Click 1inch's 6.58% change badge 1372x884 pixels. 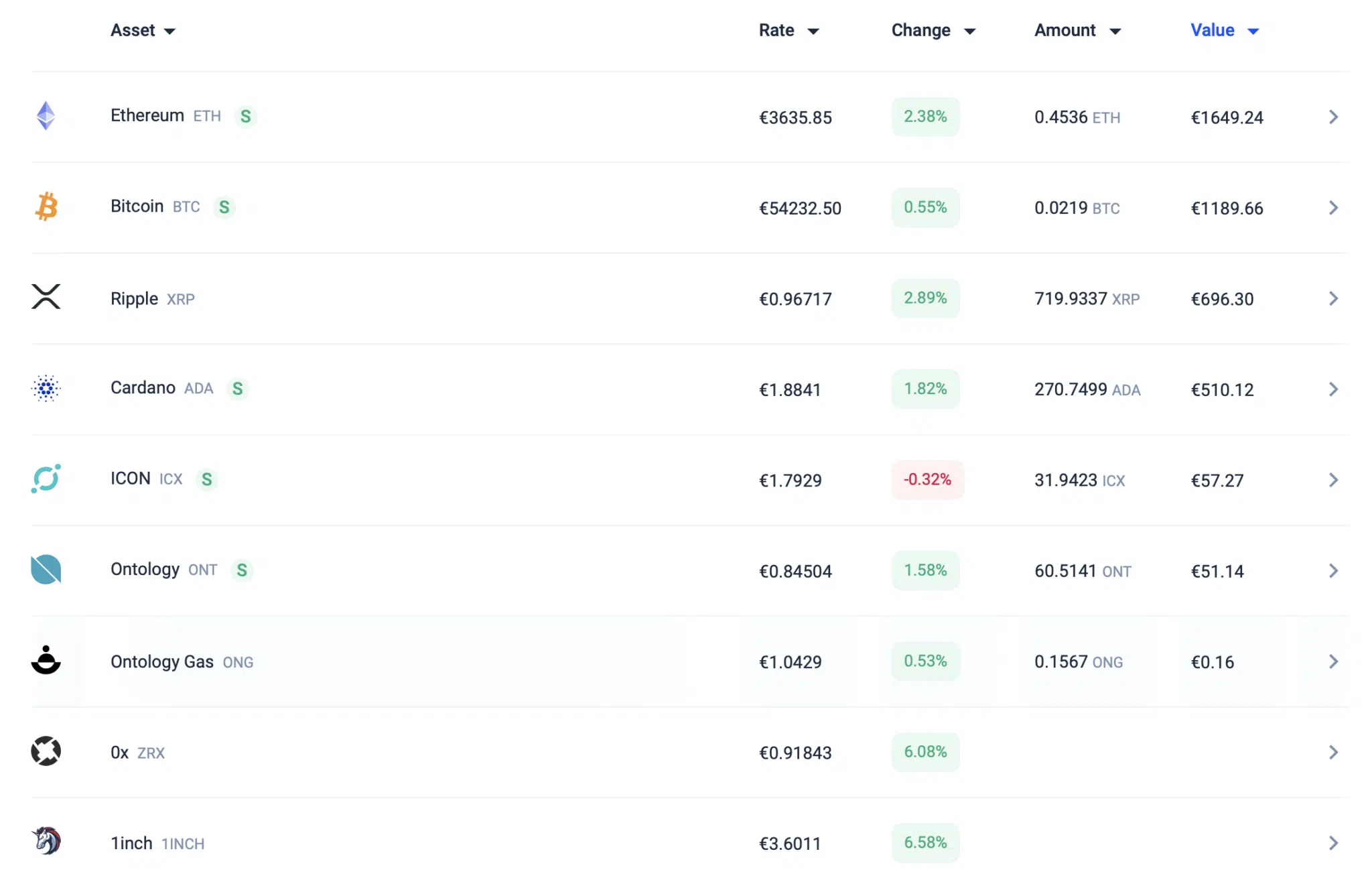(925, 842)
